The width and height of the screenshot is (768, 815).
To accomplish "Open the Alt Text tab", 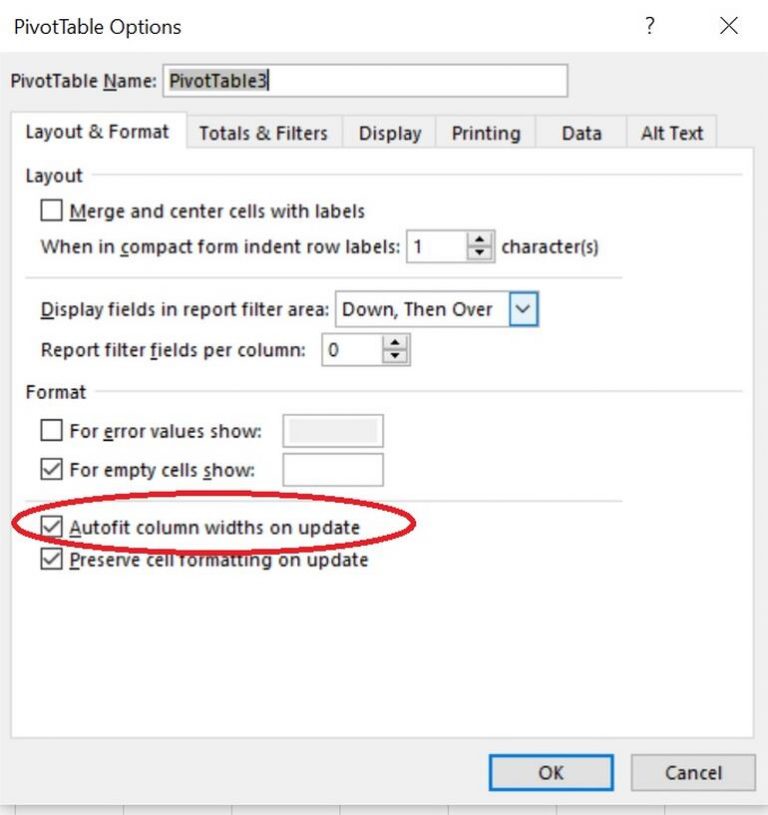I will tap(672, 134).
